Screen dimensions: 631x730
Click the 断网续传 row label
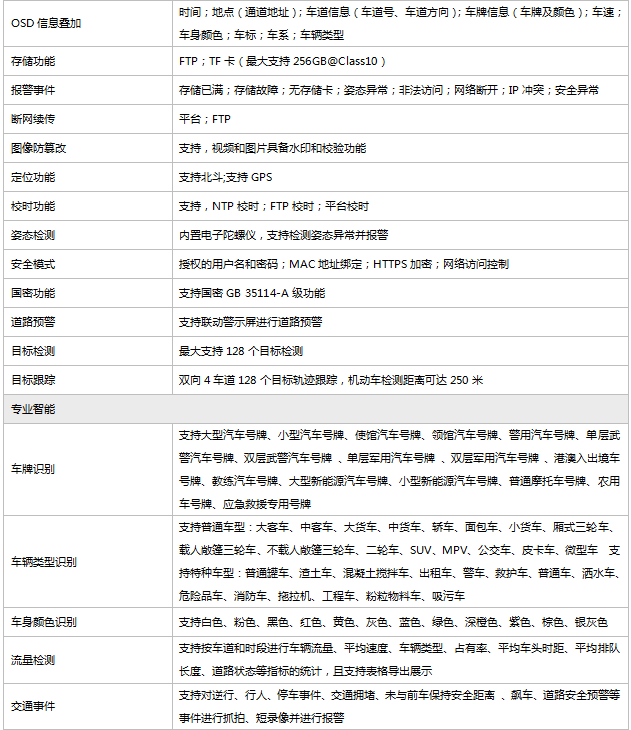[32, 119]
